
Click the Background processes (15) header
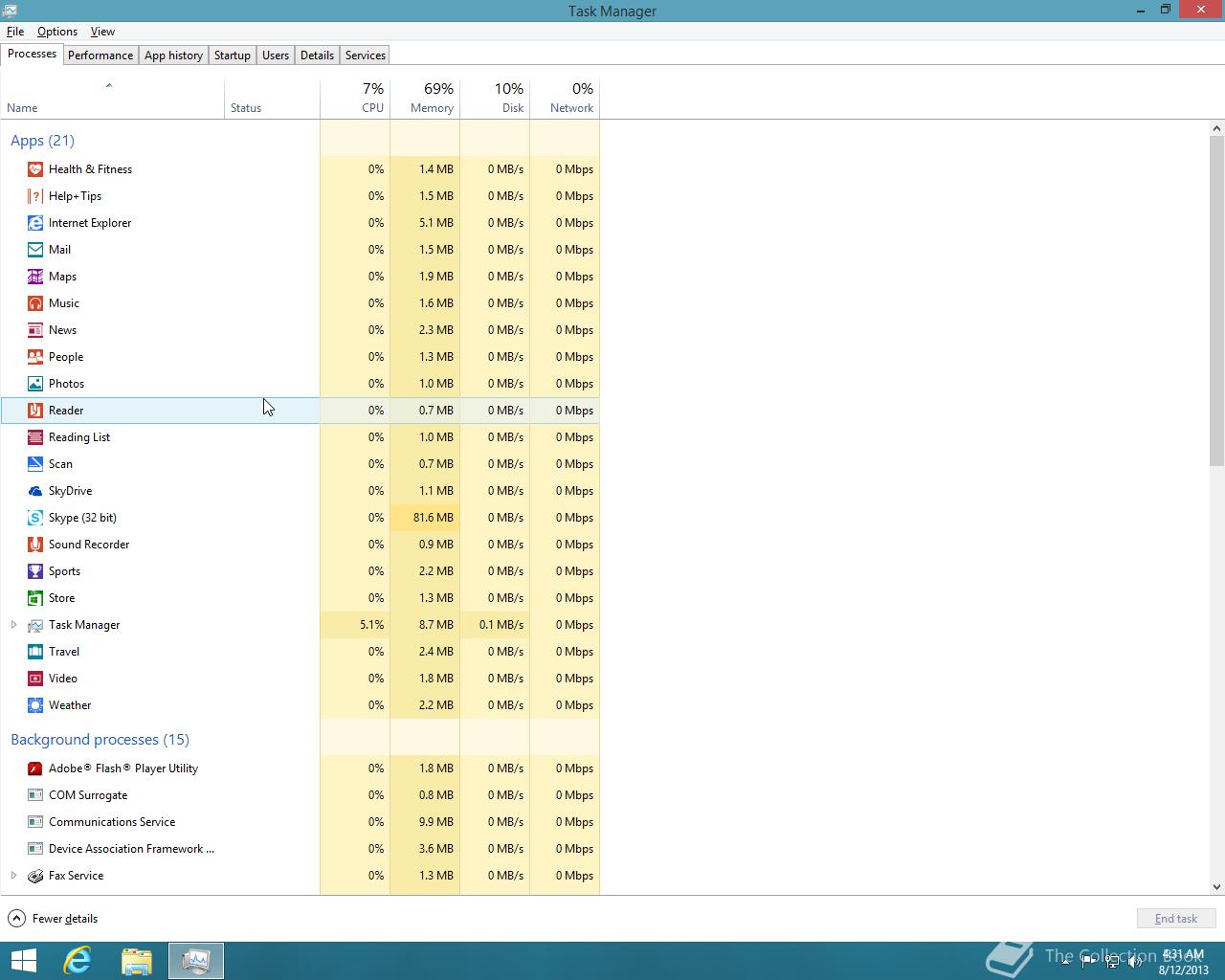100,740
